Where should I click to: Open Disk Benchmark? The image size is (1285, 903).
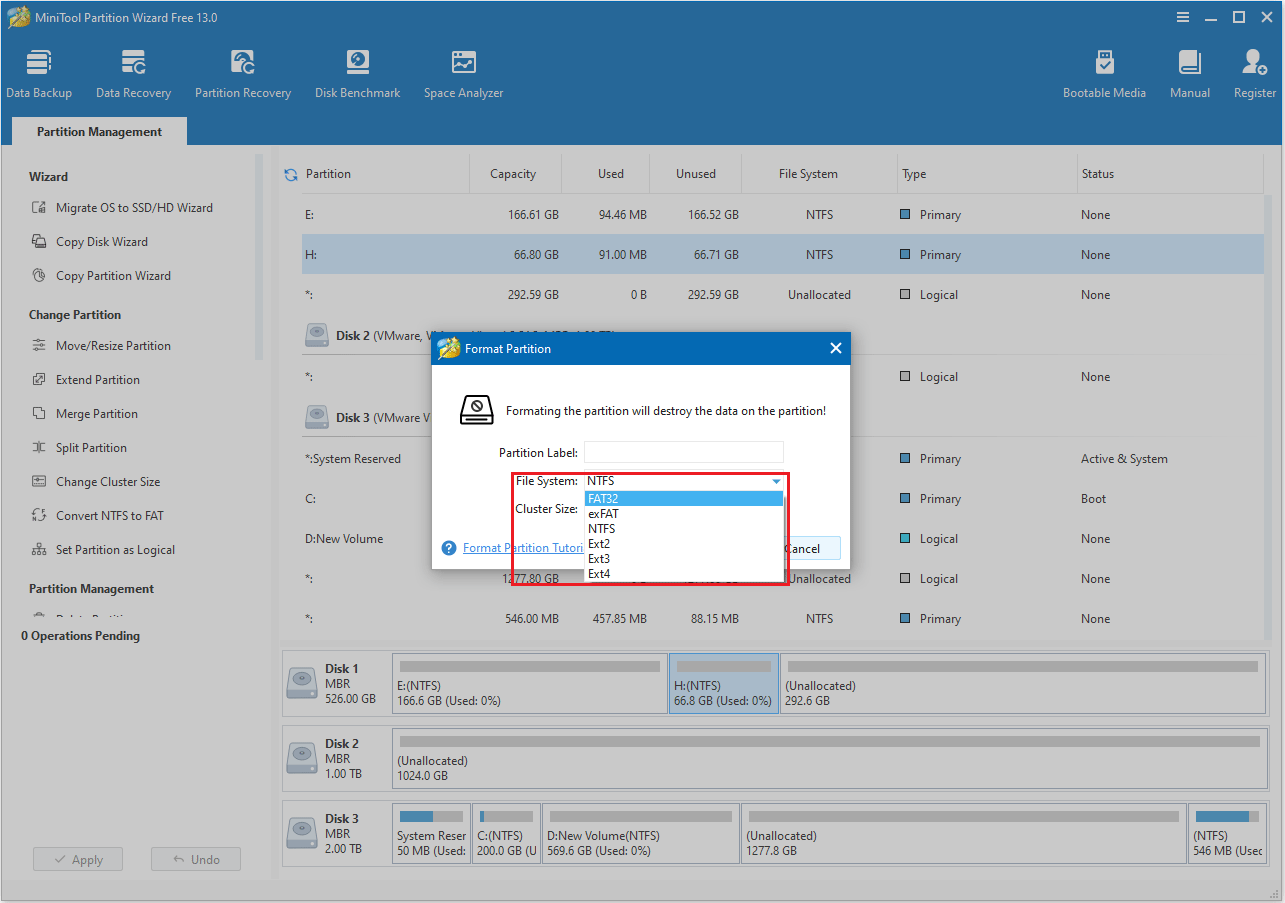pos(357,70)
